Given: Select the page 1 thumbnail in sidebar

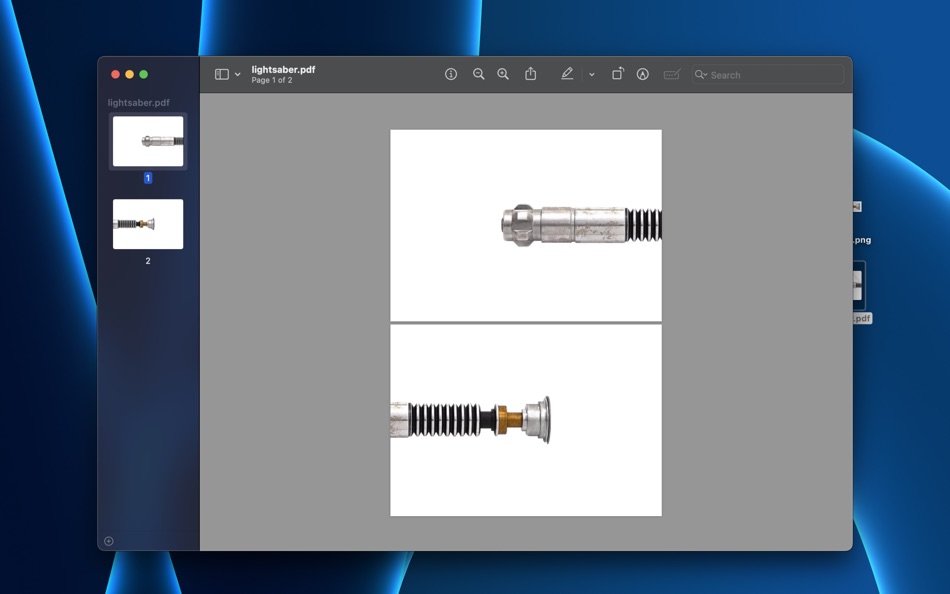Looking at the screenshot, I should point(148,141).
